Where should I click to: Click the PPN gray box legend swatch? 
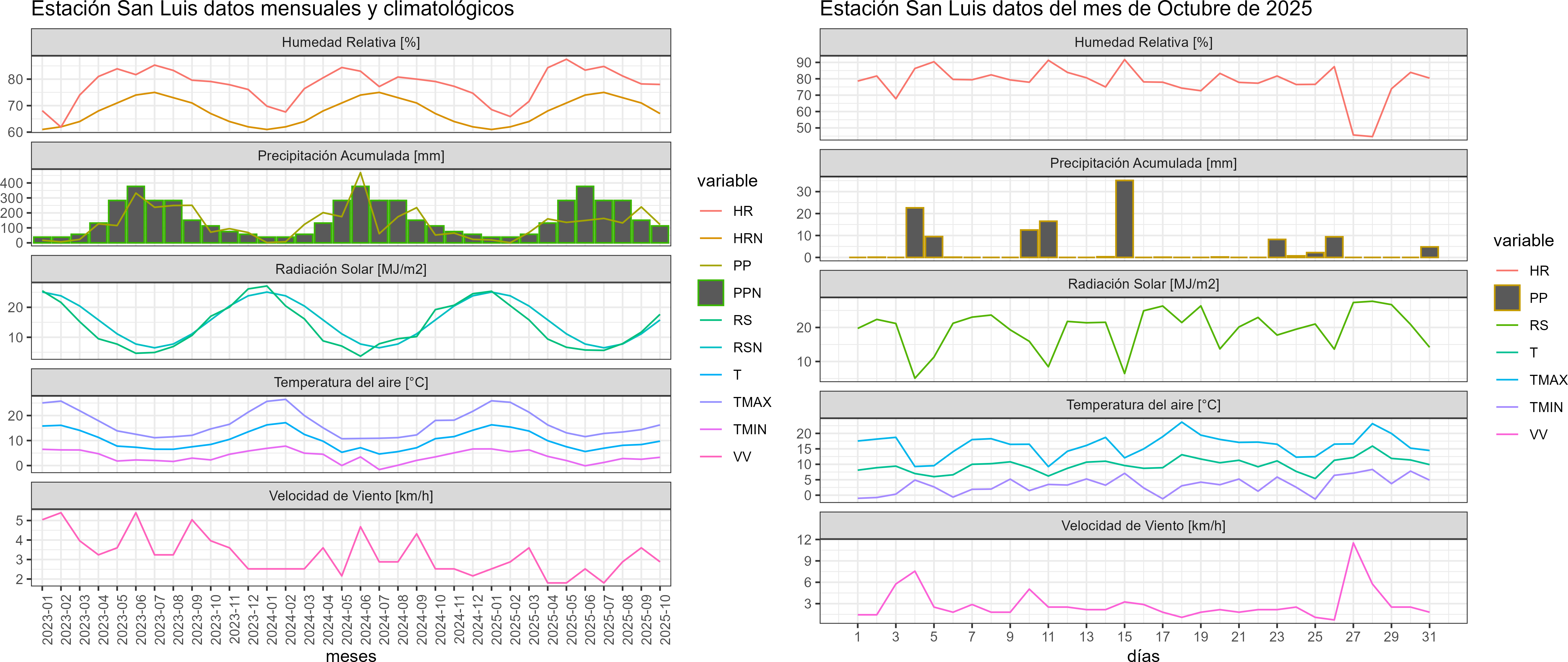(710, 293)
